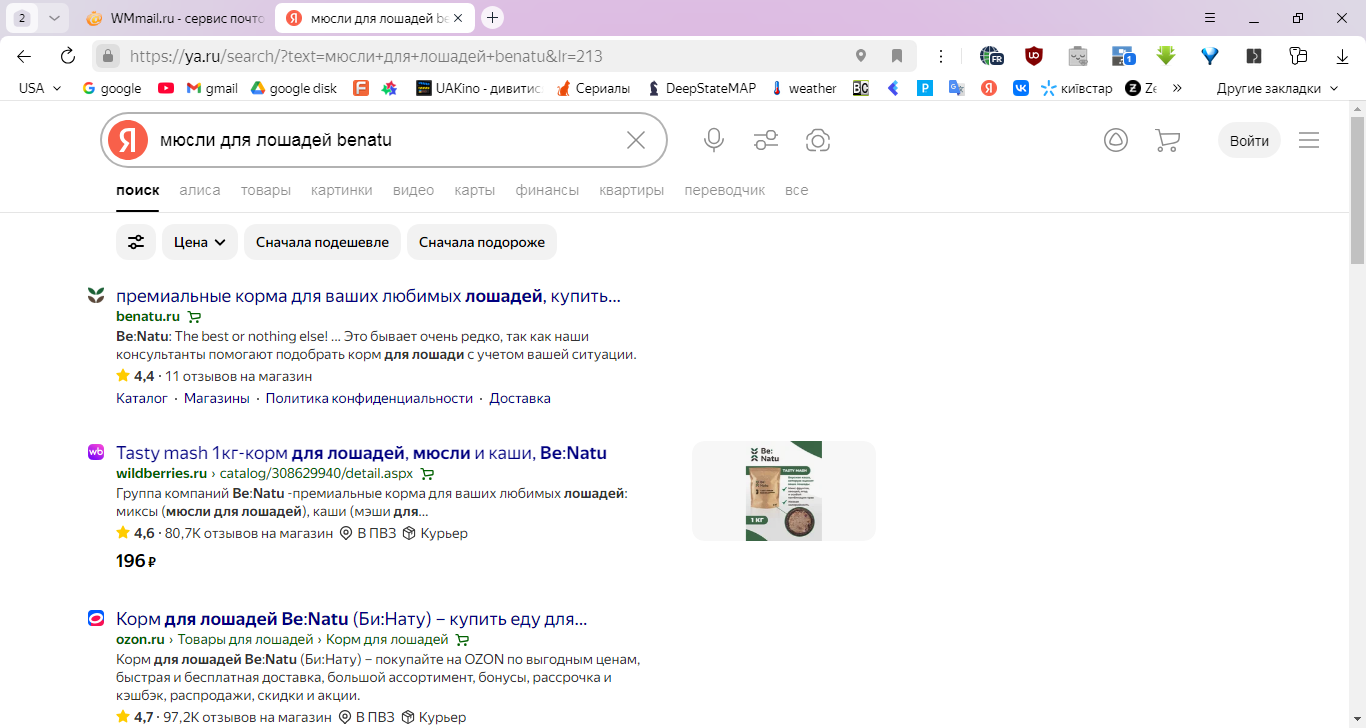1366x728 pixels.
Task: Open the Tasty mash product thumbnail
Action: click(784, 491)
